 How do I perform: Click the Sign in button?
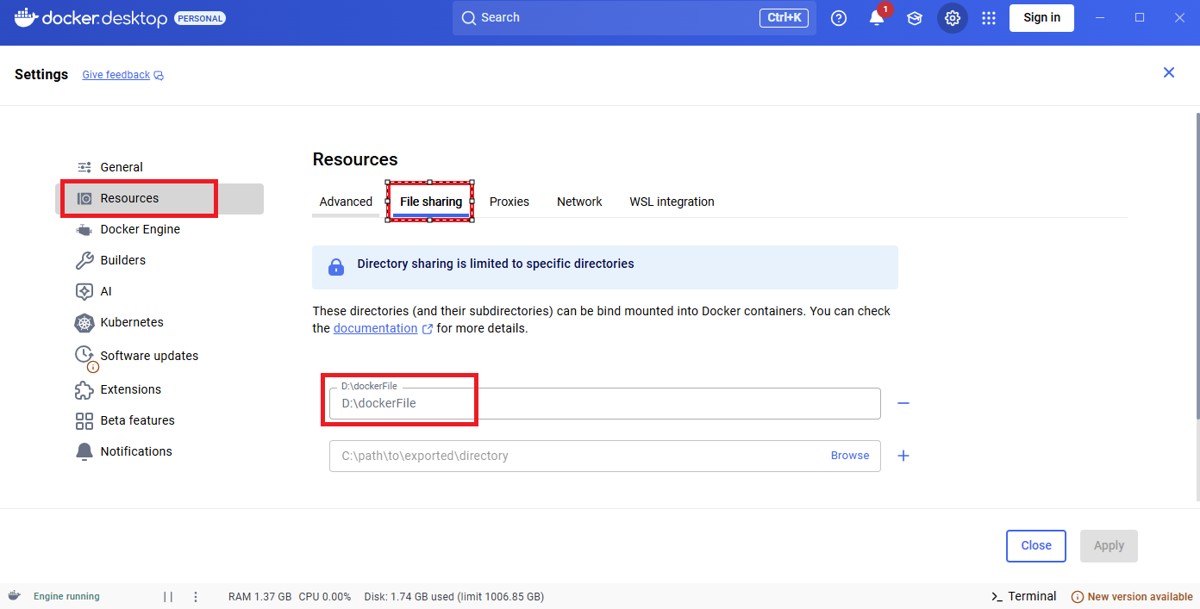pyautogui.click(x=1041, y=18)
